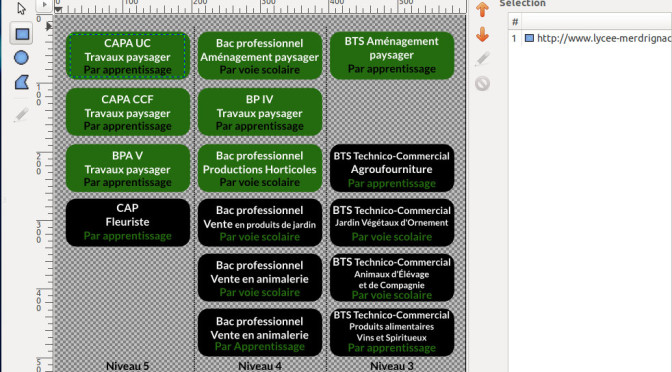The height and width of the screenshot is (372, 672).
Task: Click the pencil edit icon beside selection list
Action: coord(483,59)
